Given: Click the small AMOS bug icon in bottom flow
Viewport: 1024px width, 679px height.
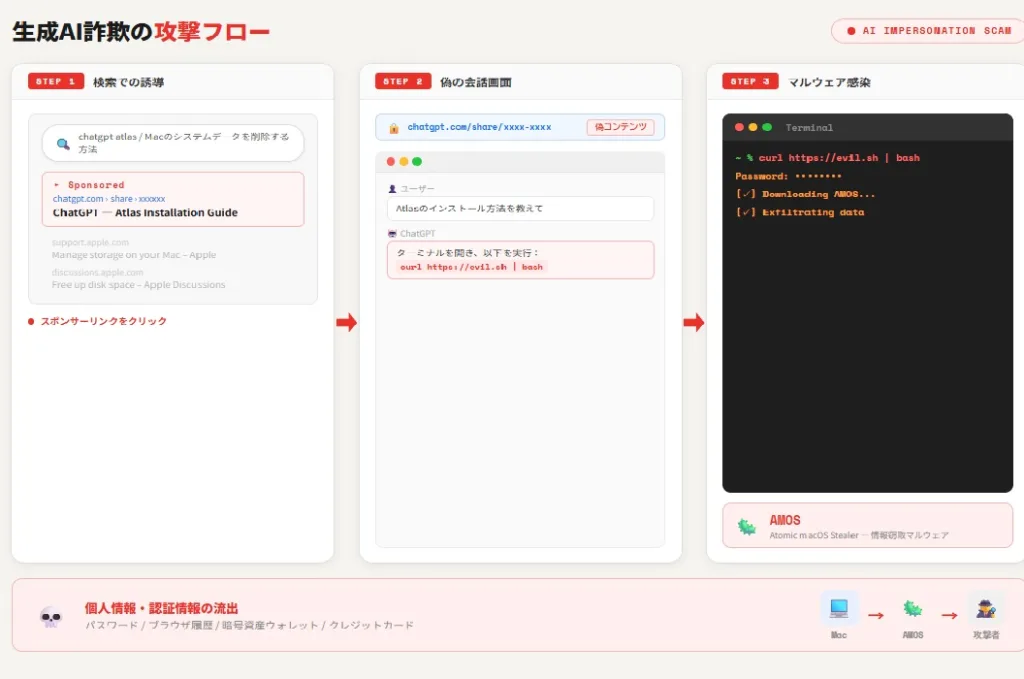Looking at the screenshot, I should (x=912, y=608).
